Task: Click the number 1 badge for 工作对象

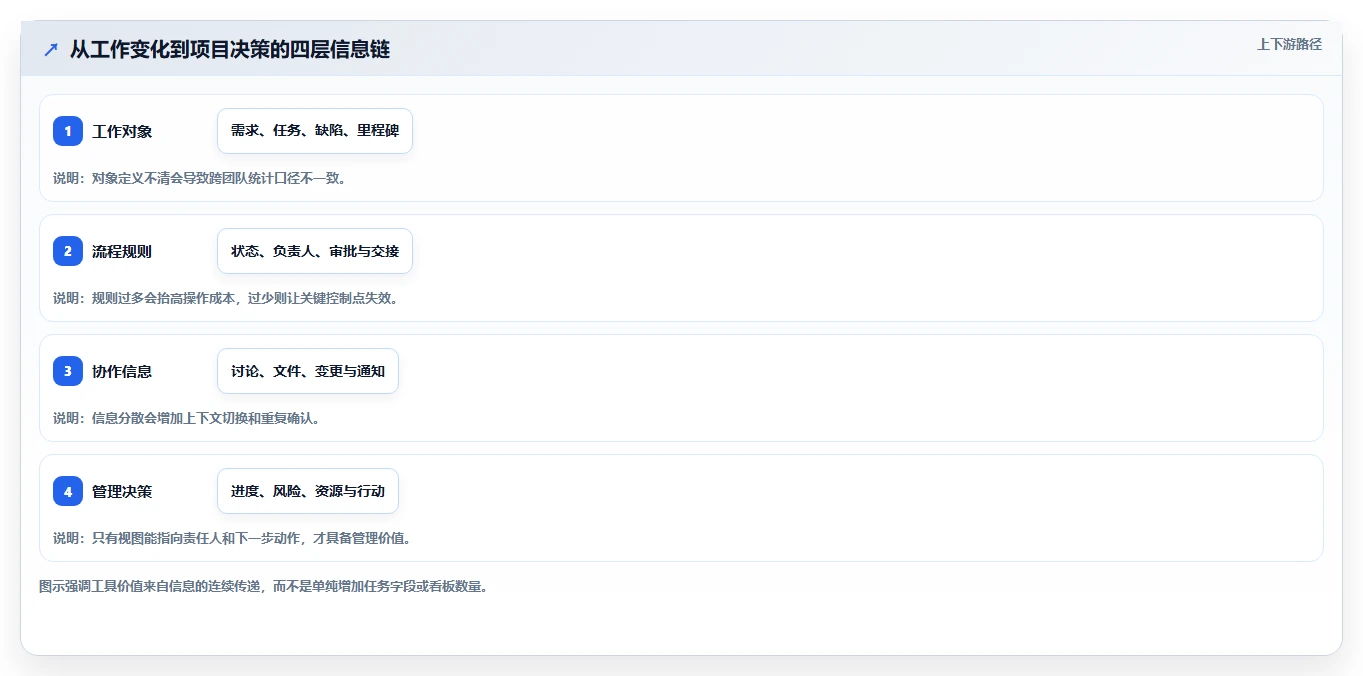Action: [68, 131]
